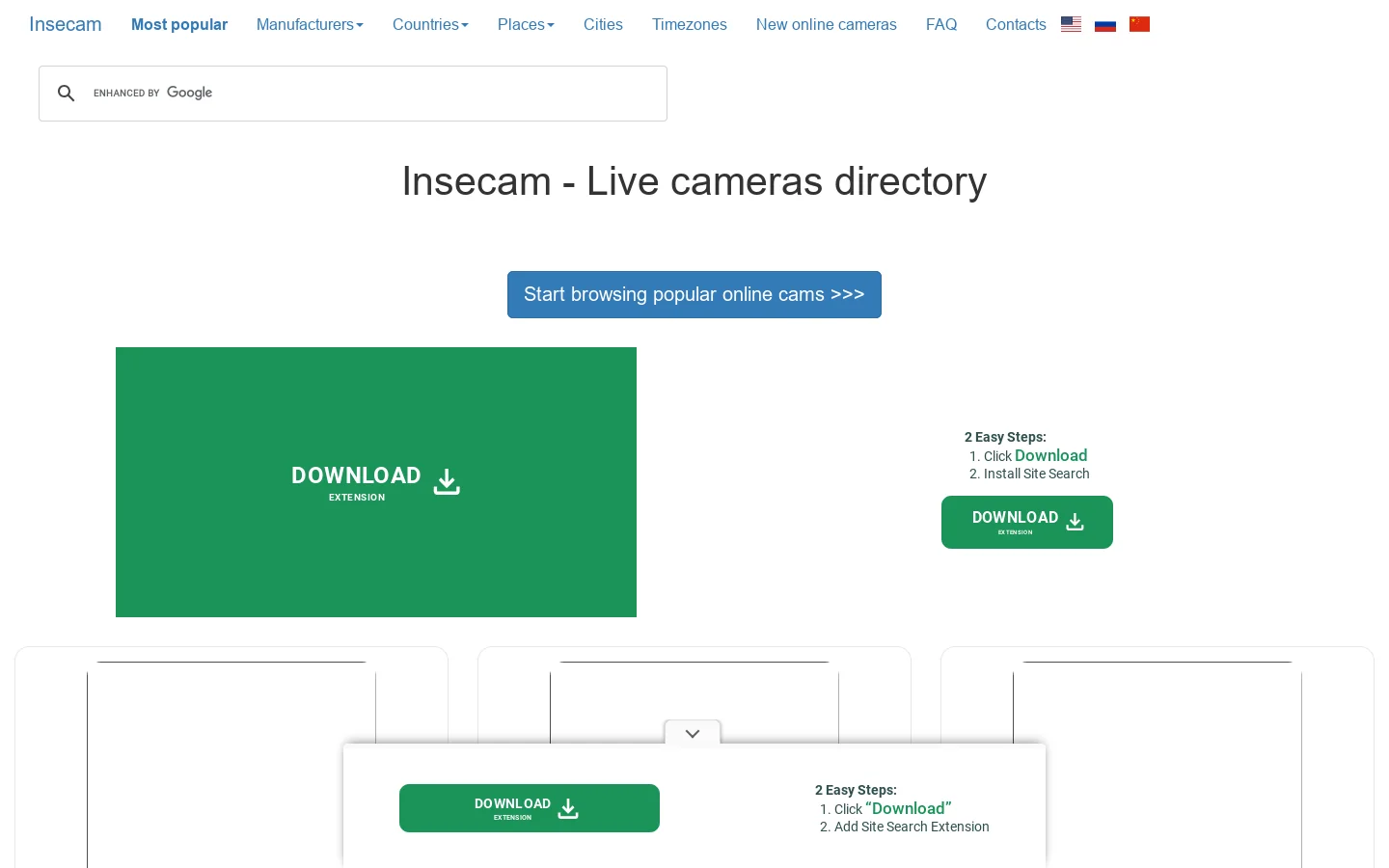Viewport: 1389px width, 868px height.
Task: Switch to Russian via the flag icon
Action: [1105, 24]
